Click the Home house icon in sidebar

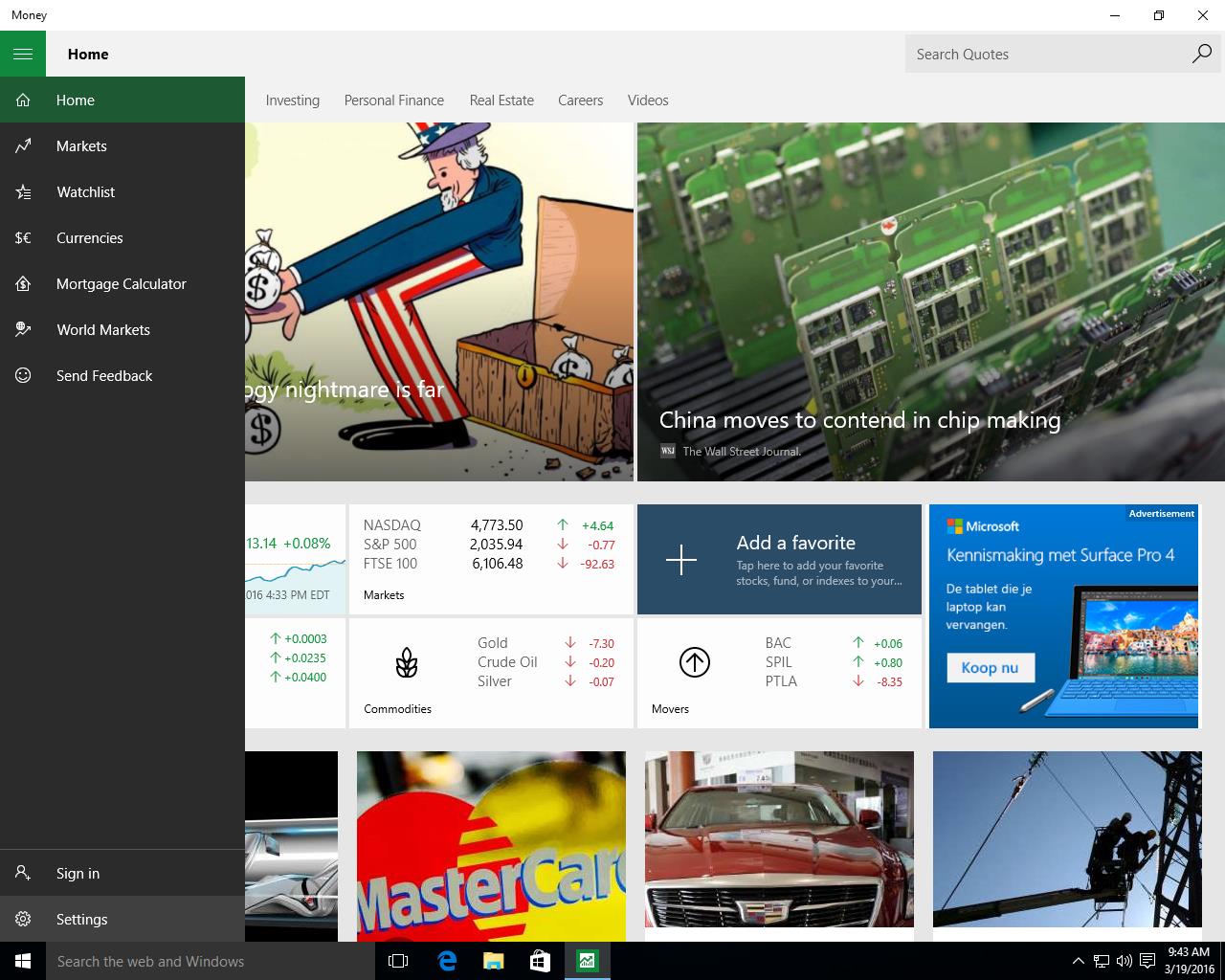click(x=23, y=100)
